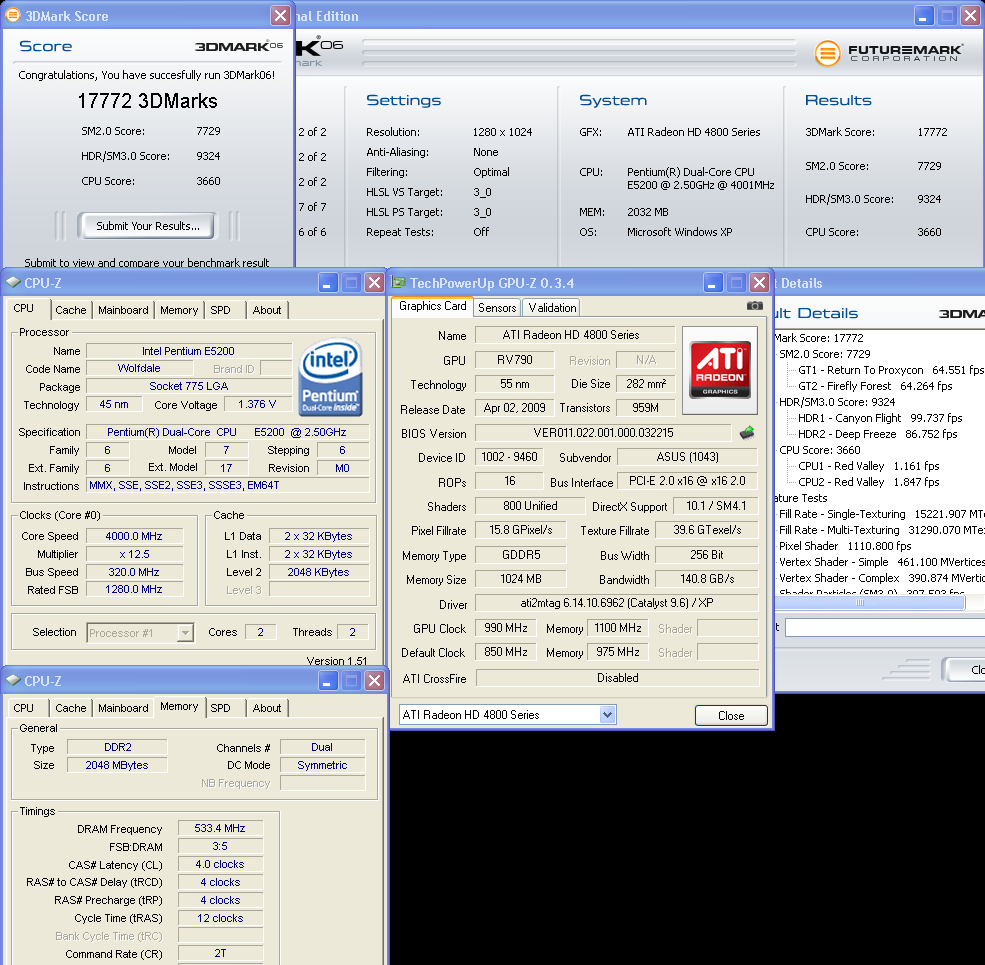Switch to the Sensors tab in GPU-Z
Viewport: 985px width, 965px height.
point(497,308)
